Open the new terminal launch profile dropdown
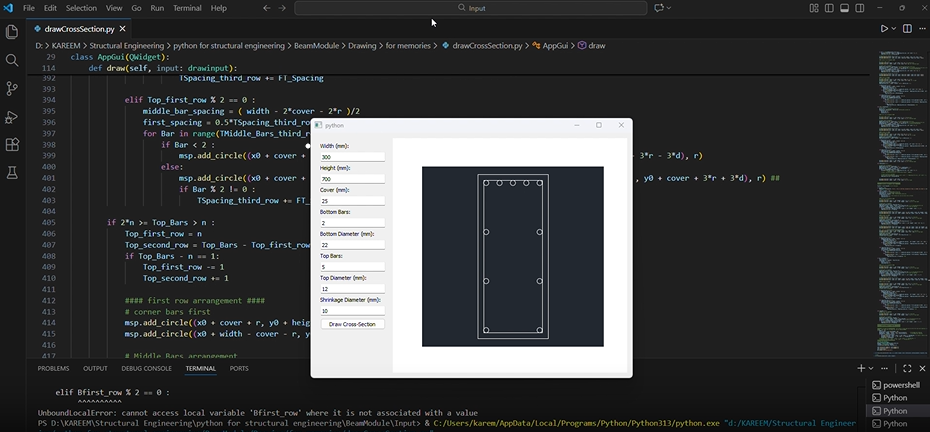 click(871, 369)
